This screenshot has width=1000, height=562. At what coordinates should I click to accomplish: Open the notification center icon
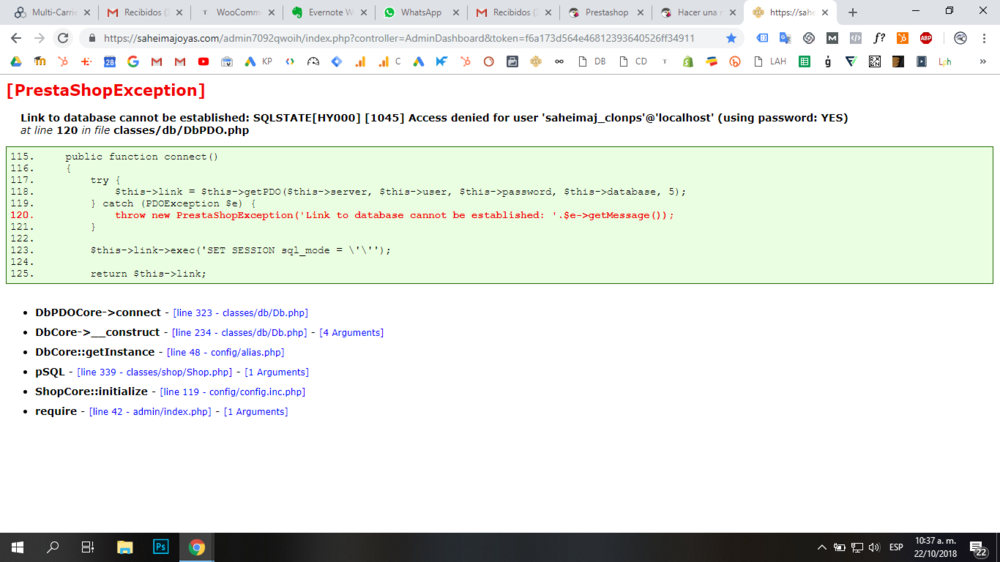(x=979, y=547)
